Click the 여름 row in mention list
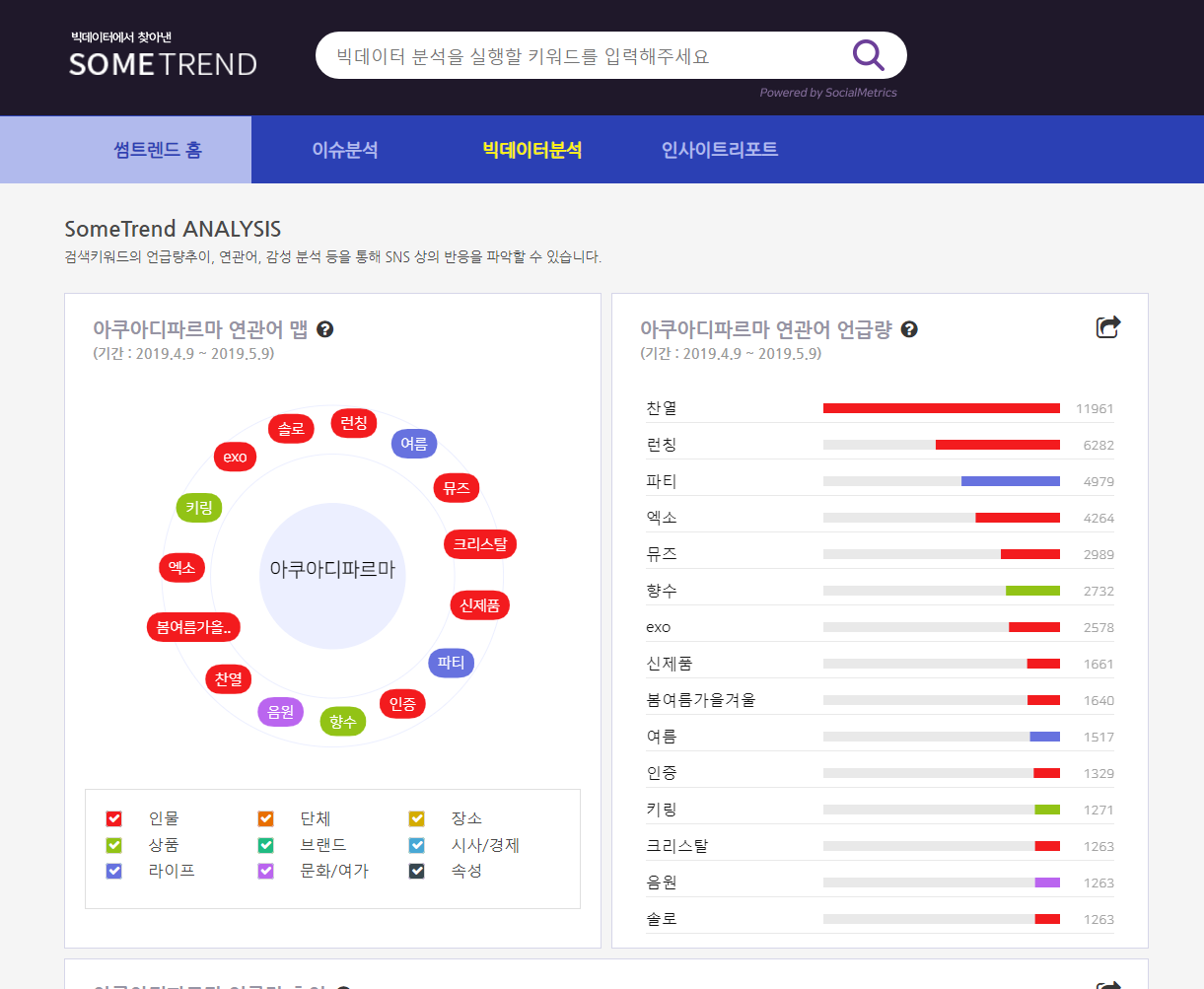Viewport: 1204px width, 989px height. 880,737
